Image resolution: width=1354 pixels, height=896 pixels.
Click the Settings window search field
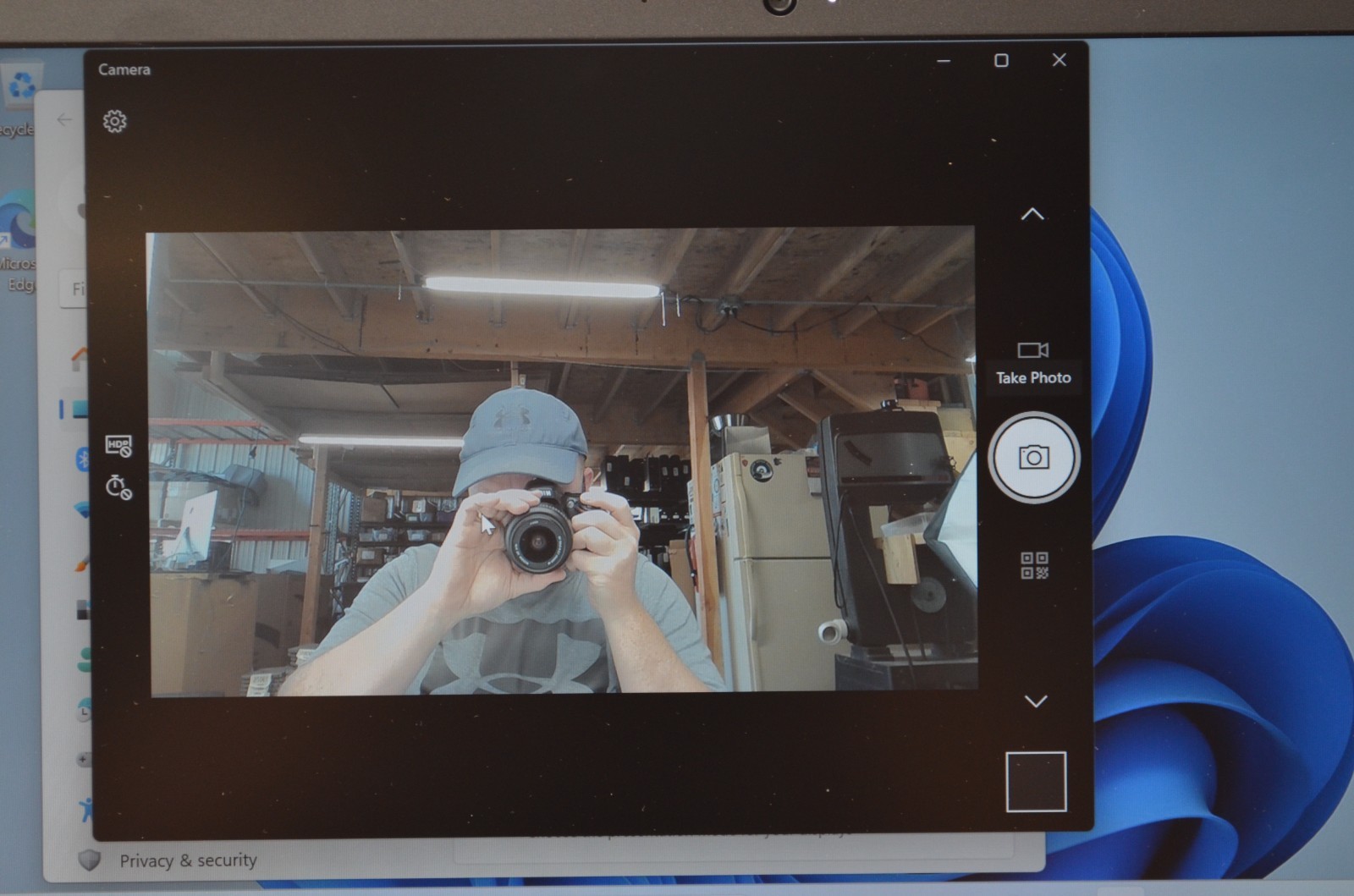(74, 289)
